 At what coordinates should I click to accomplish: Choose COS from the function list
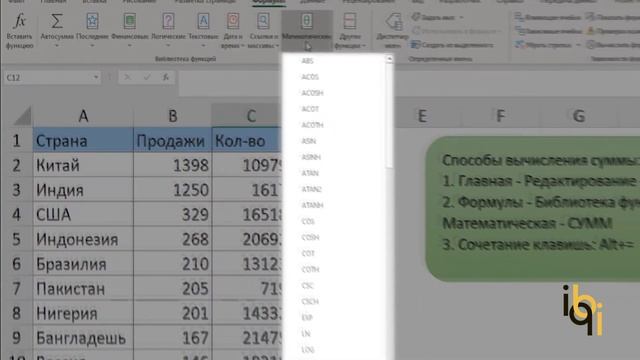click(308, 221)
